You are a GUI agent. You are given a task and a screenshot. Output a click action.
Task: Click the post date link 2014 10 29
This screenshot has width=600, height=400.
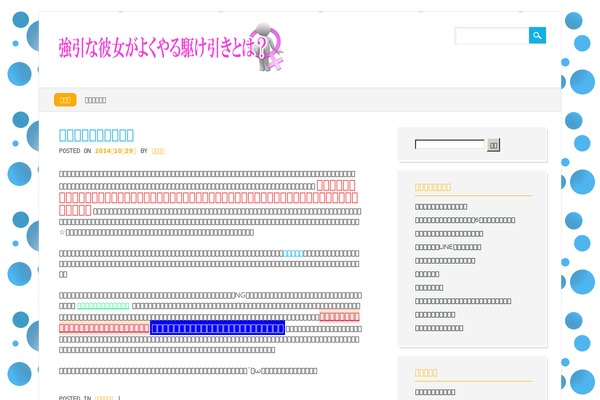pos(116,151)
